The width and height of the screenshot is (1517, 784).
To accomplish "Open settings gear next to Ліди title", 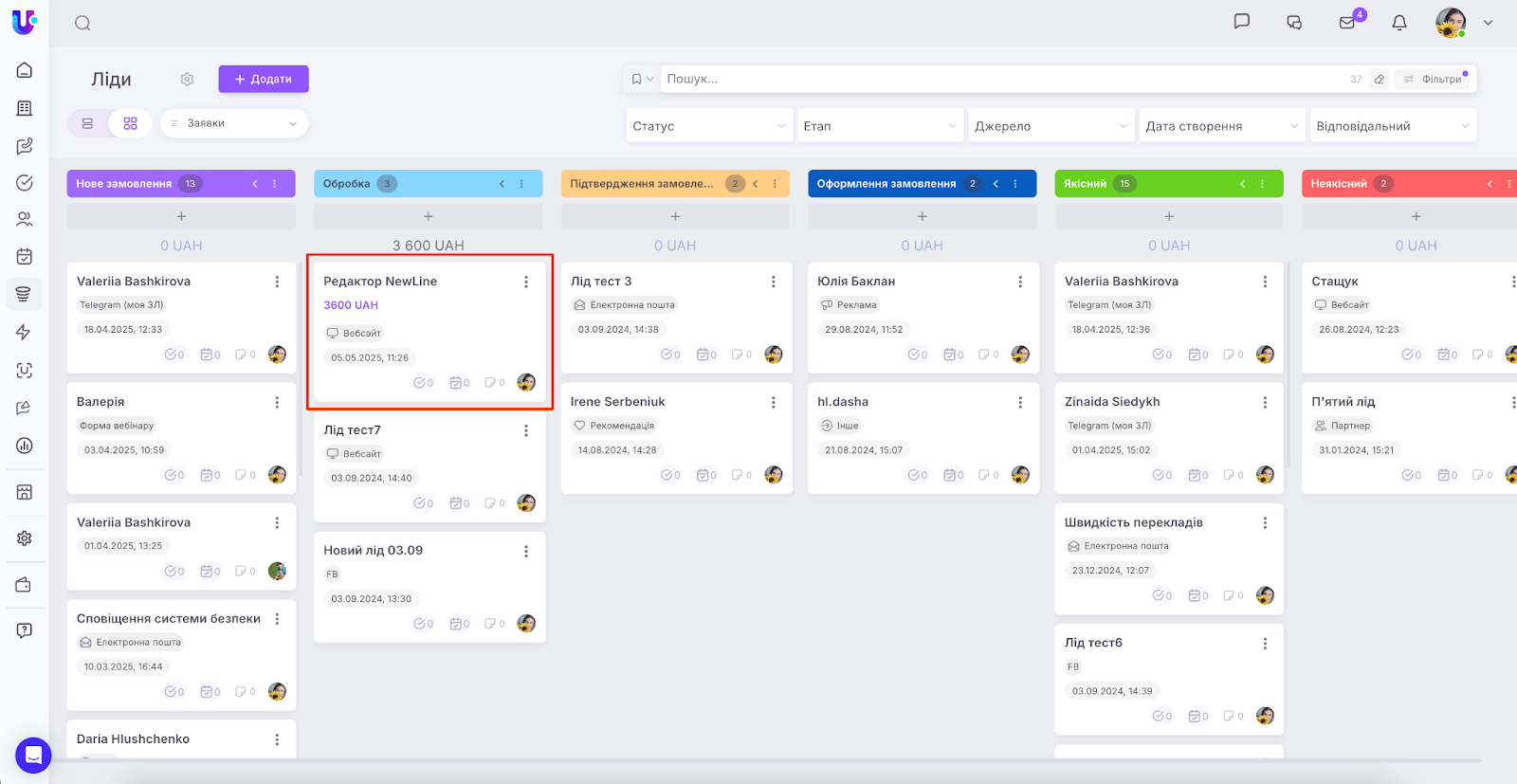I will [x=187, y=80].
